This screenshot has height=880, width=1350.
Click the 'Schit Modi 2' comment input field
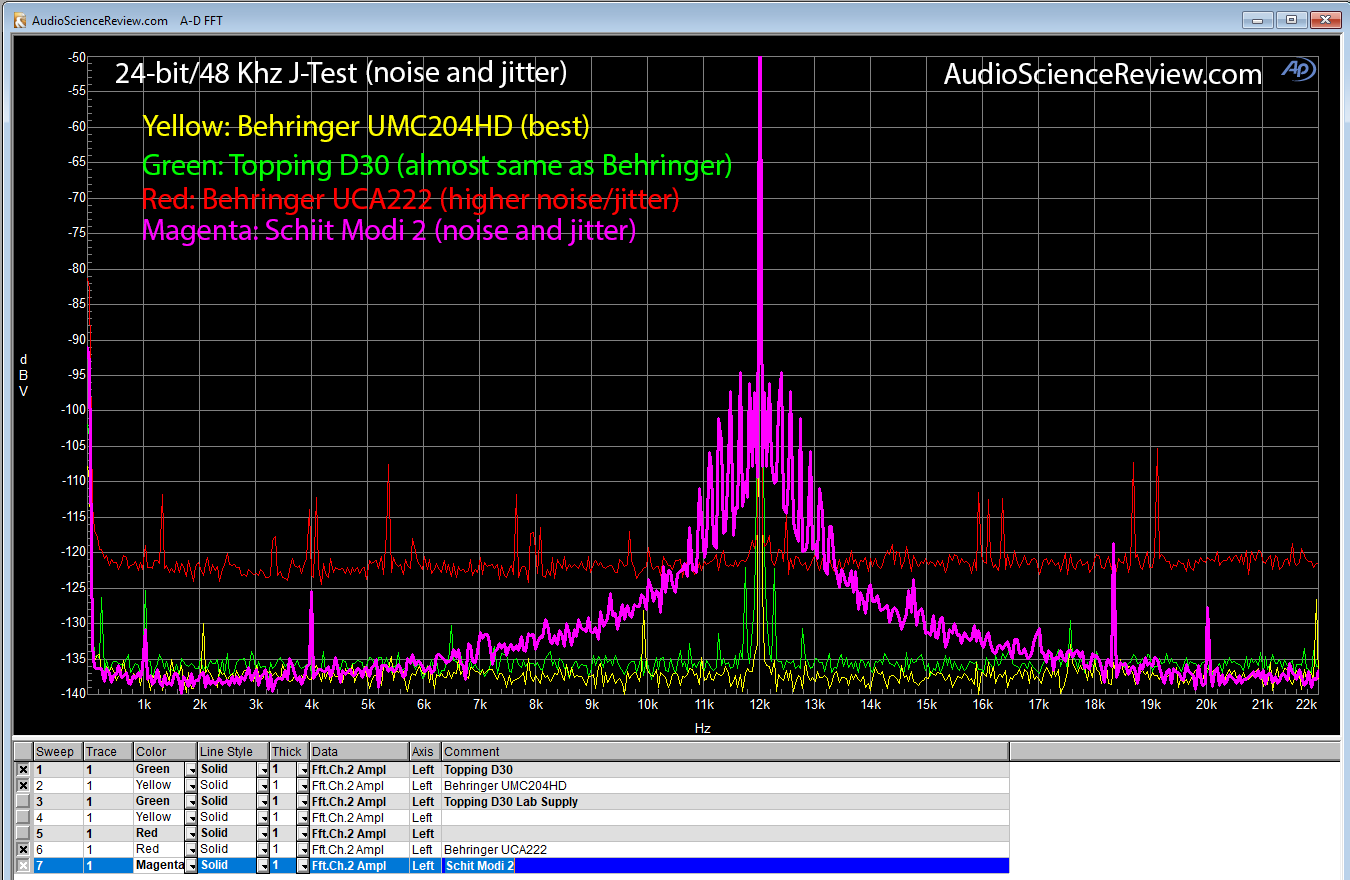(725, 865)
